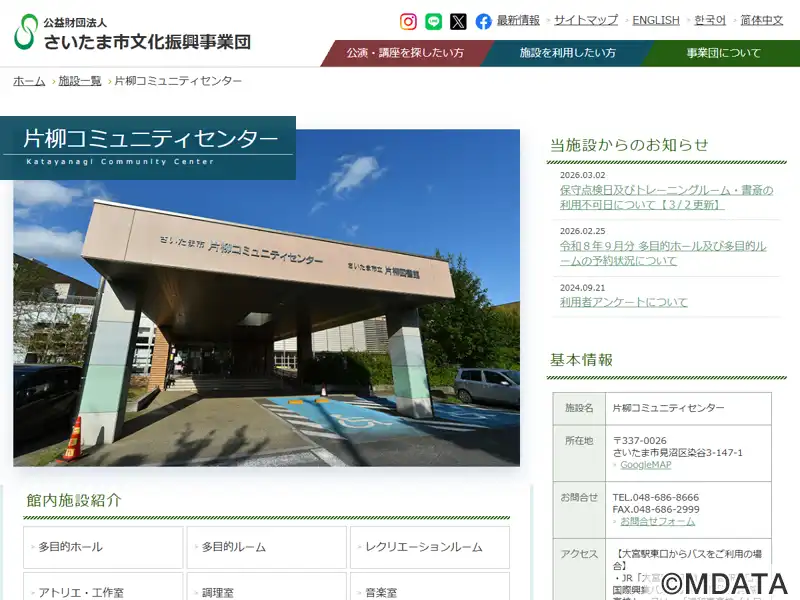Open the Instagram icon link
Viewport: 800px width, 600px height.
408,21
